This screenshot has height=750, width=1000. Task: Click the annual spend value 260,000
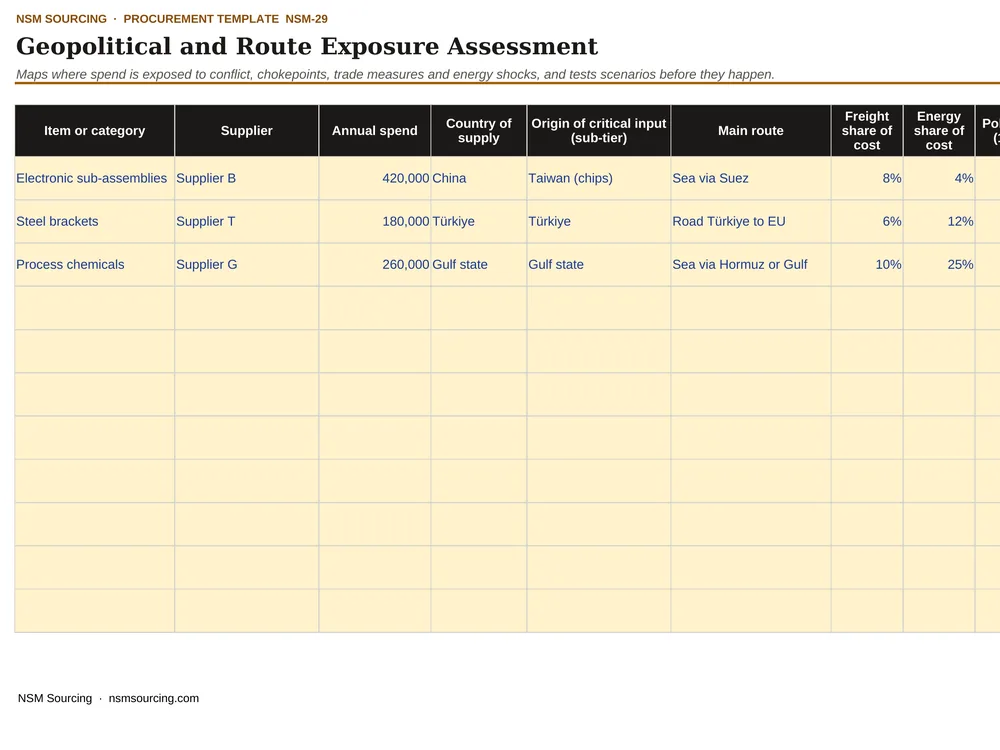click(x=375, y=265)
